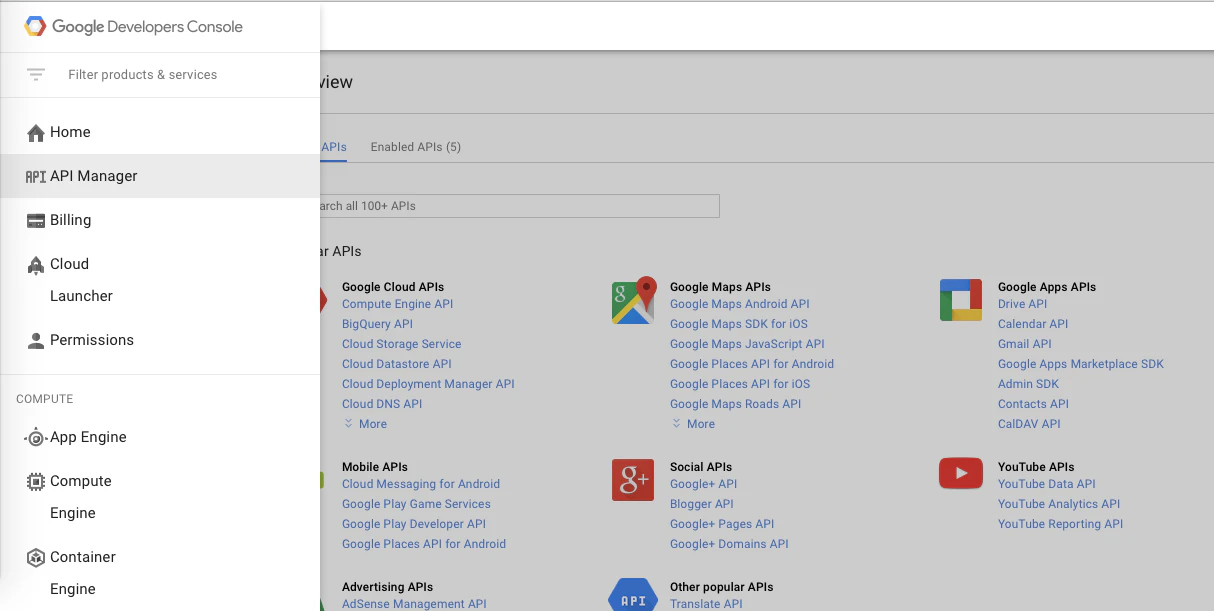Open the Translate API link
This screenshot has height=611, width=1214.
[706, 604]
